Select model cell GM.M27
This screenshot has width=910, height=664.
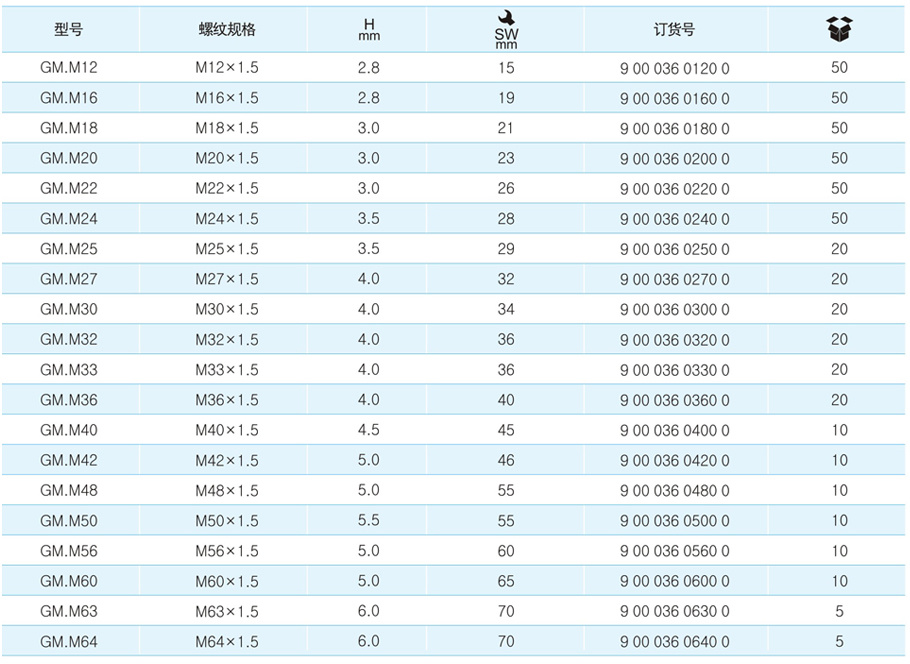tap(68, 279)
